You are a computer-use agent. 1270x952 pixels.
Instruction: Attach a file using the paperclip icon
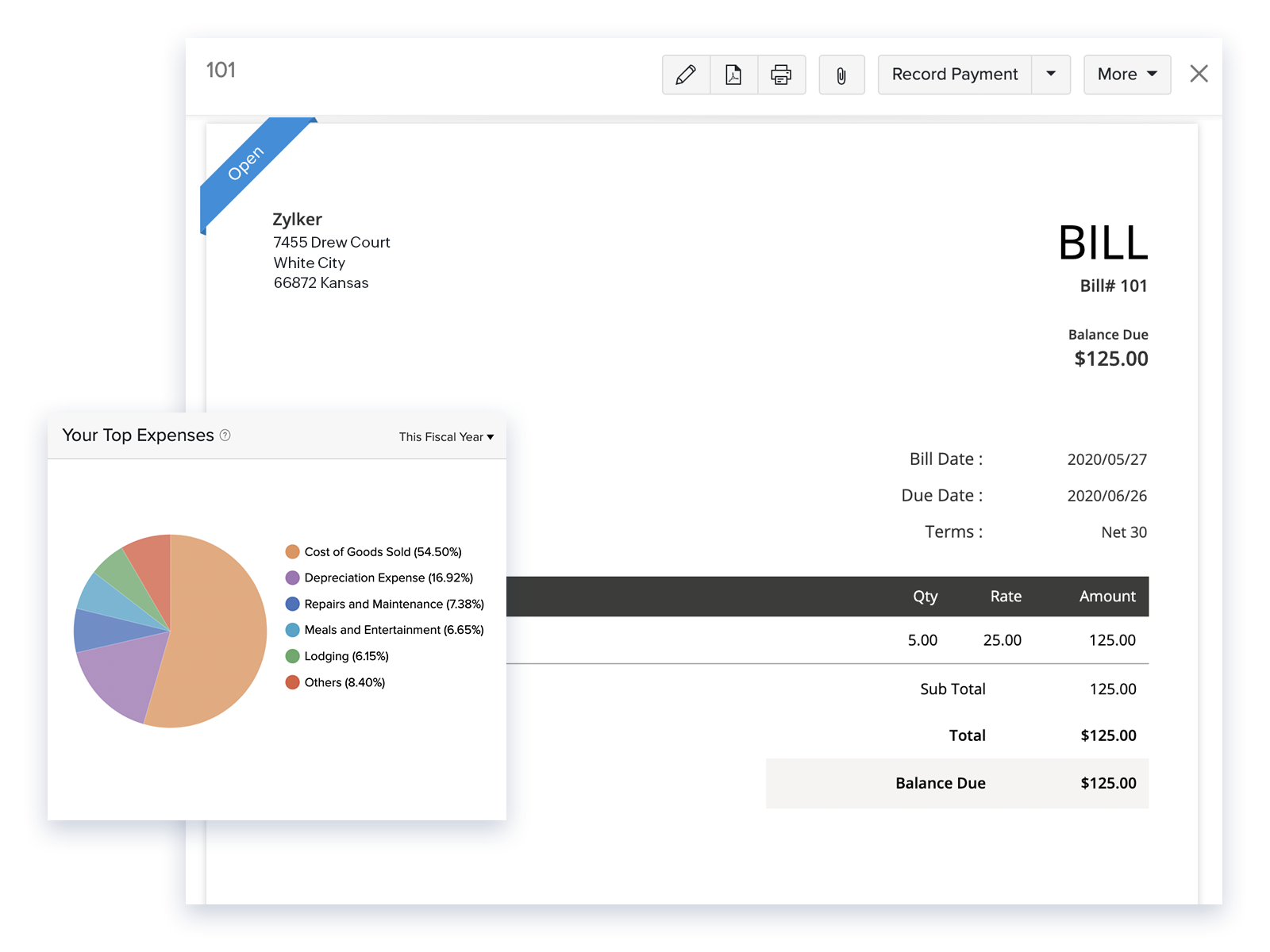[x=841, y=74]
